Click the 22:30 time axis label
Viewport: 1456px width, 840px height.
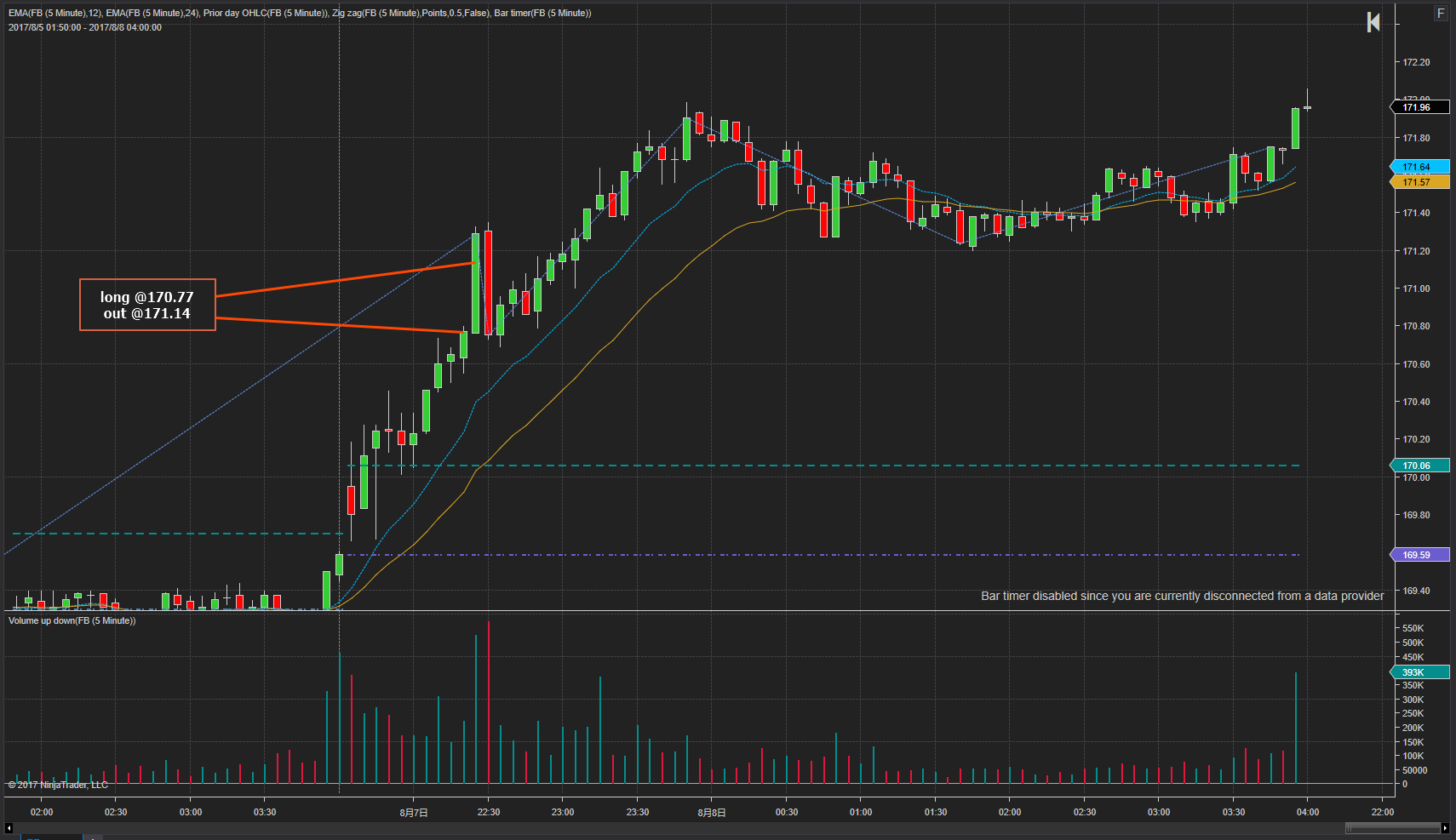point(489,812)
